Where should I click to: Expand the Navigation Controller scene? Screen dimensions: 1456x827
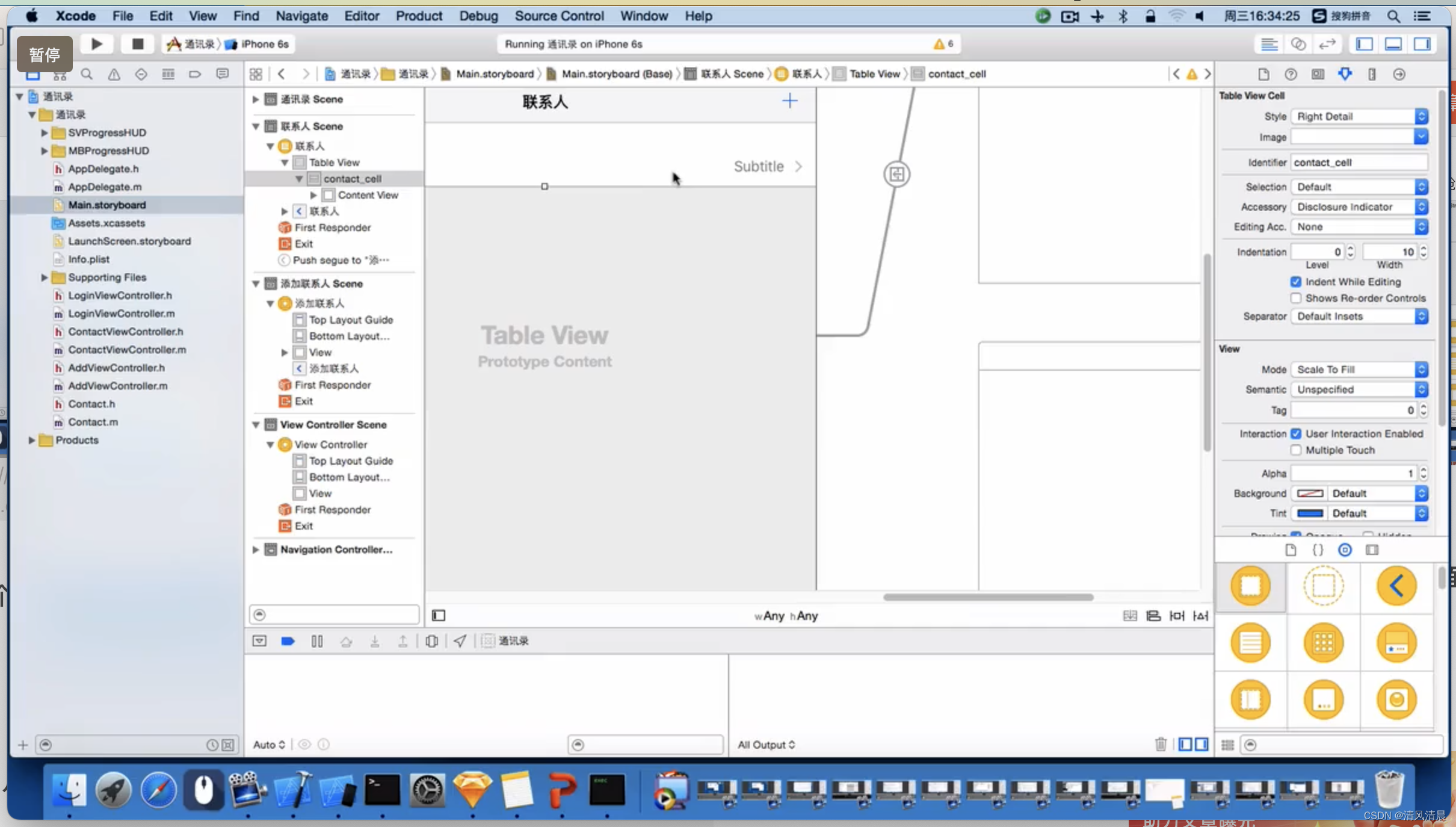pyautogui.click(x=255, y=549)
